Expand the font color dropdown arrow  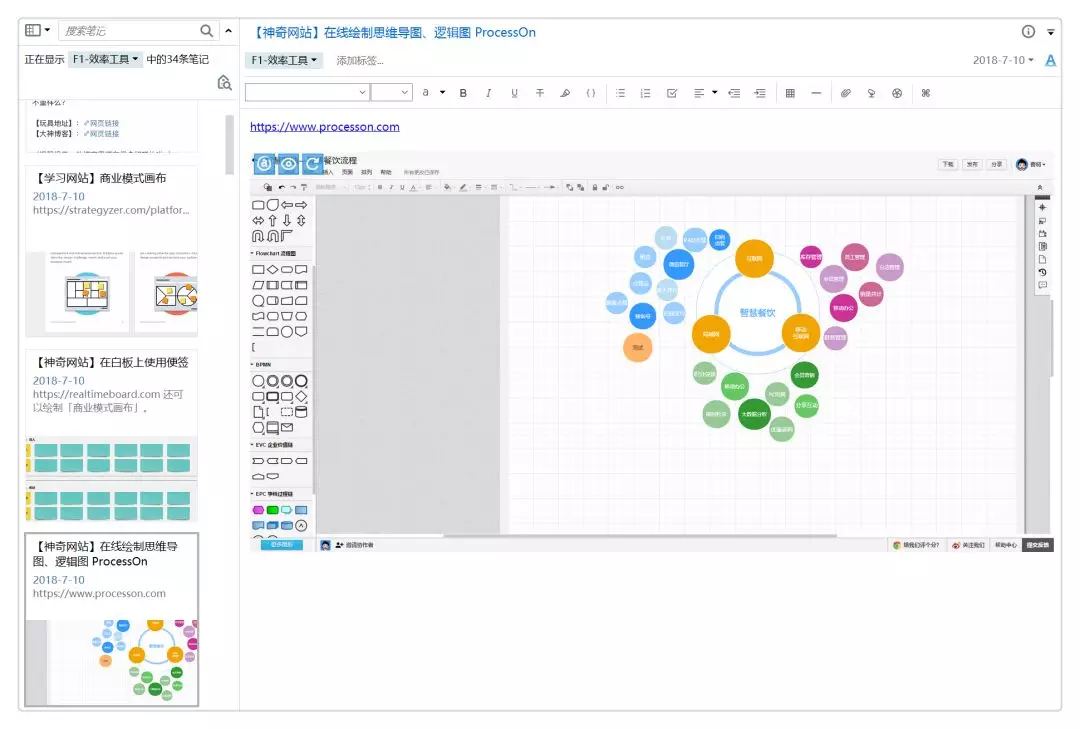click(x=442, y=92)
